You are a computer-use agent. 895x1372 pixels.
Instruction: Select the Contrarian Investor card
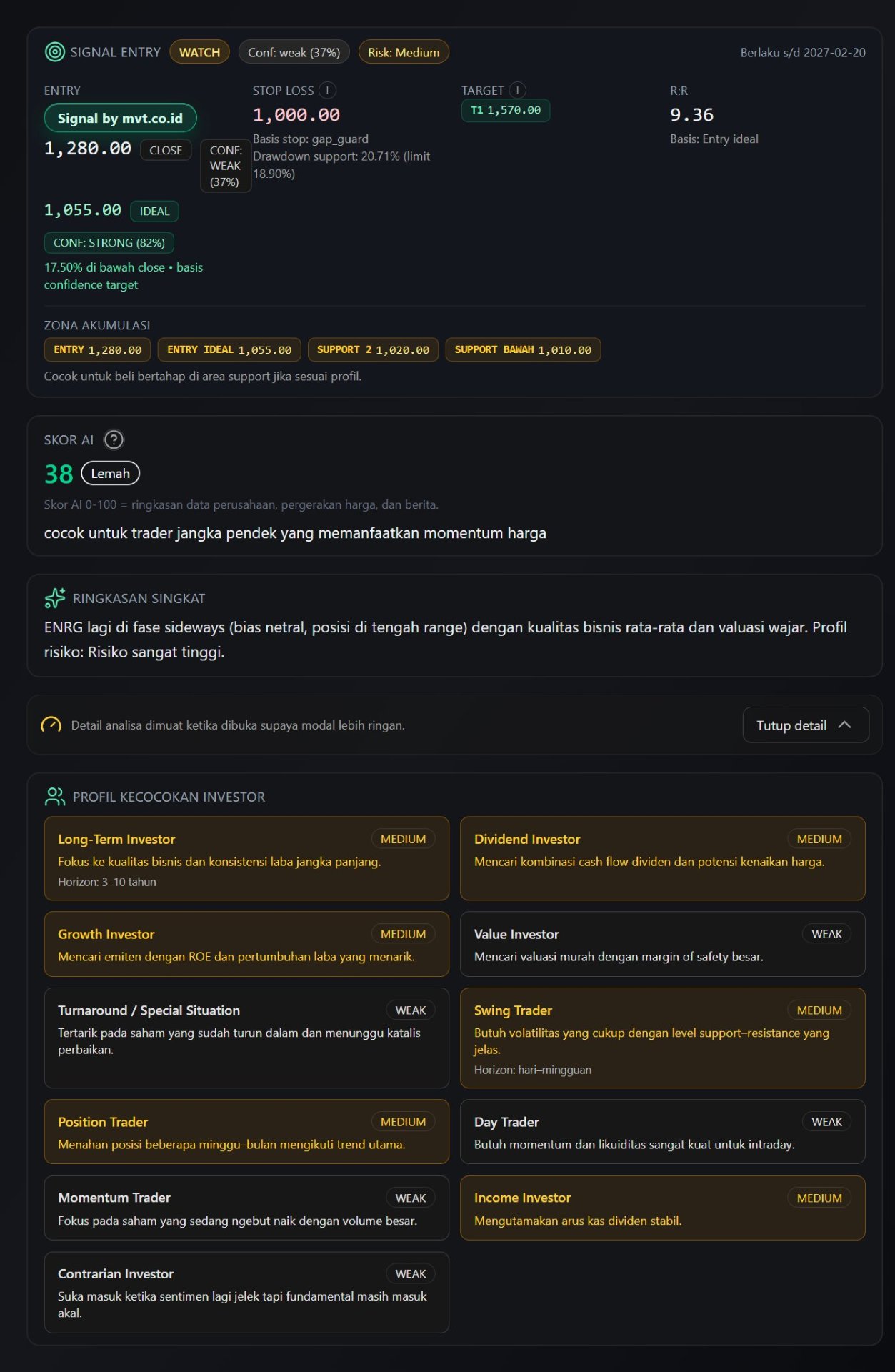tap(246, 1293)
